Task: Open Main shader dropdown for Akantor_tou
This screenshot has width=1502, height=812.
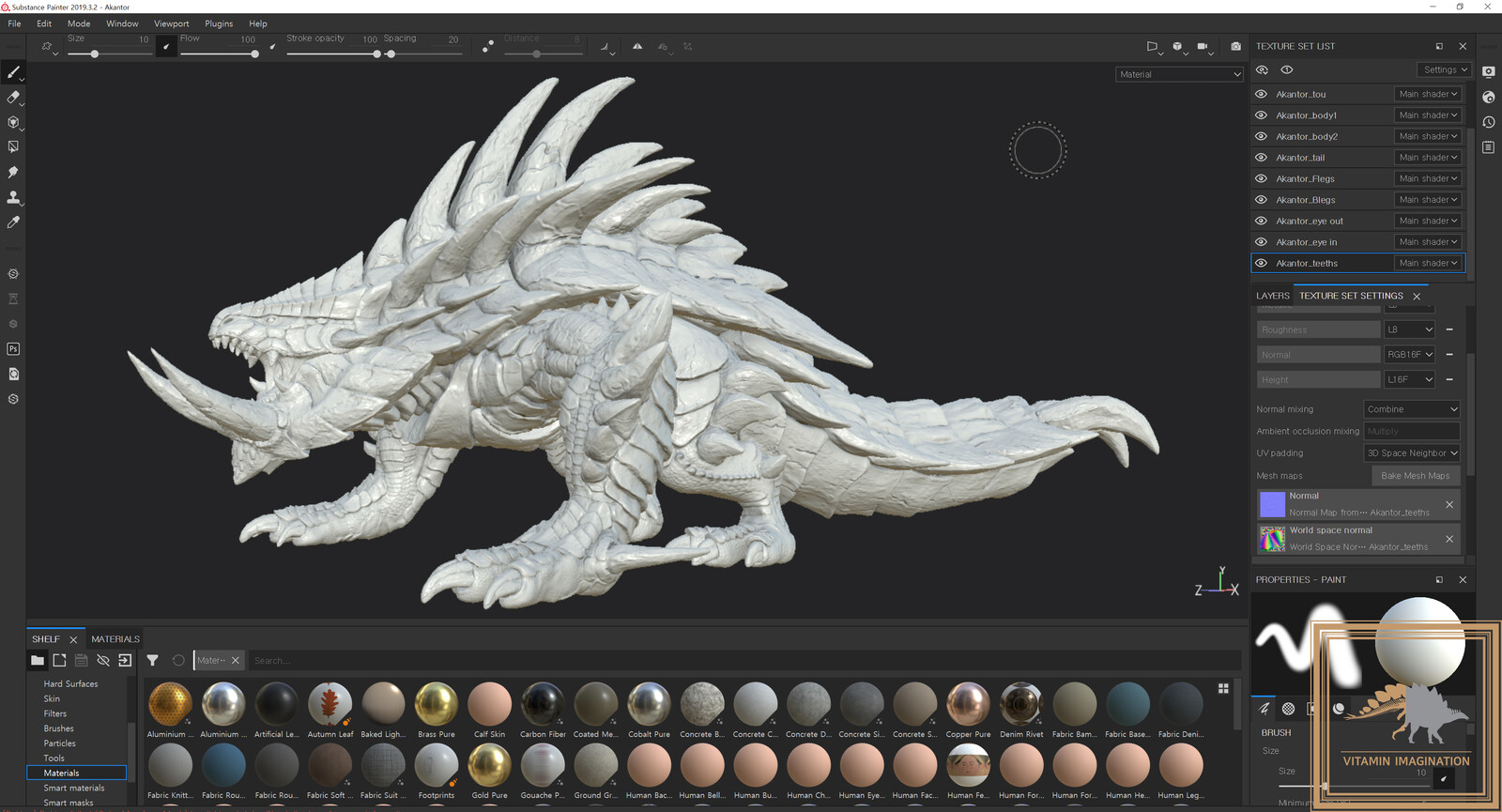Action: tap(1428, 94)
